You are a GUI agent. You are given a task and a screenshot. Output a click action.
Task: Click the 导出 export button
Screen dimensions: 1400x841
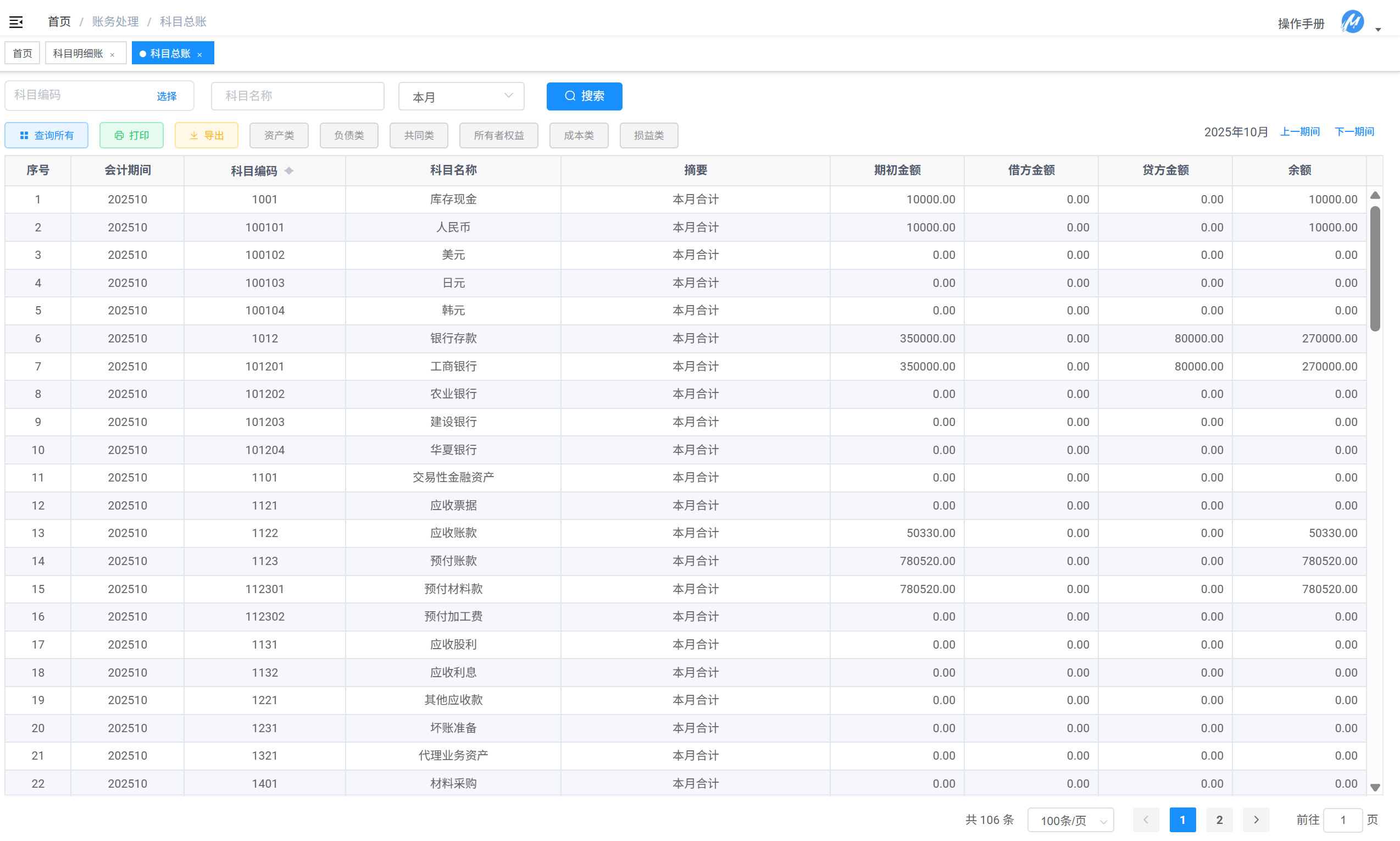click(206, 135)
